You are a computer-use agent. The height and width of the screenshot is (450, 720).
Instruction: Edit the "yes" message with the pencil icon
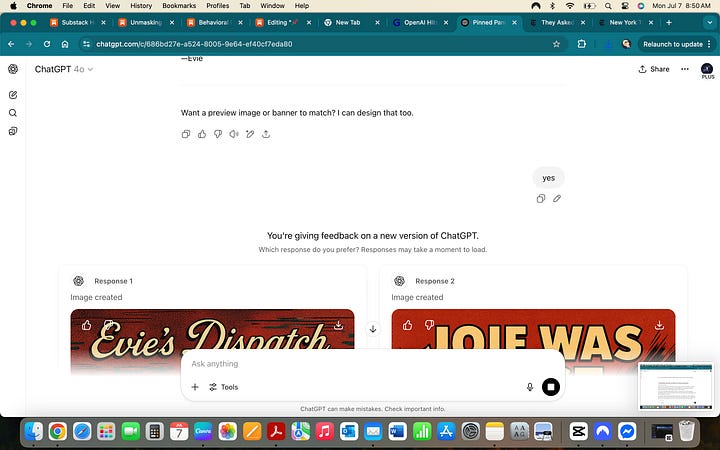pos(557,199)
